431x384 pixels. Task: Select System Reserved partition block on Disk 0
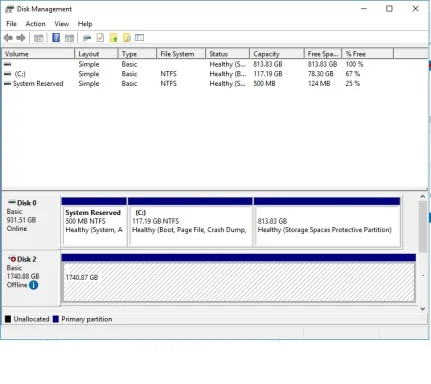94,222
